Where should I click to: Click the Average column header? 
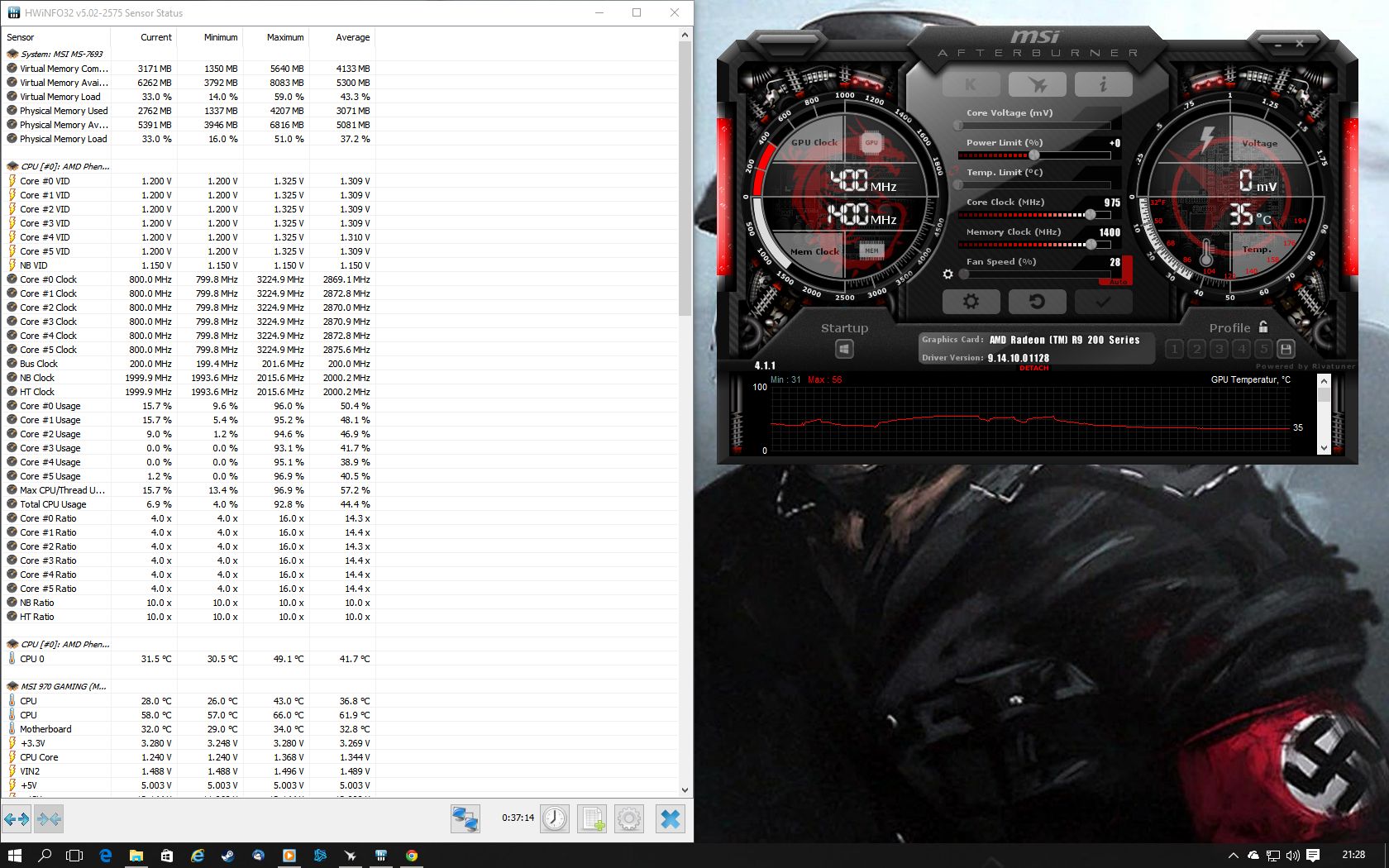[x=342, y=37]
